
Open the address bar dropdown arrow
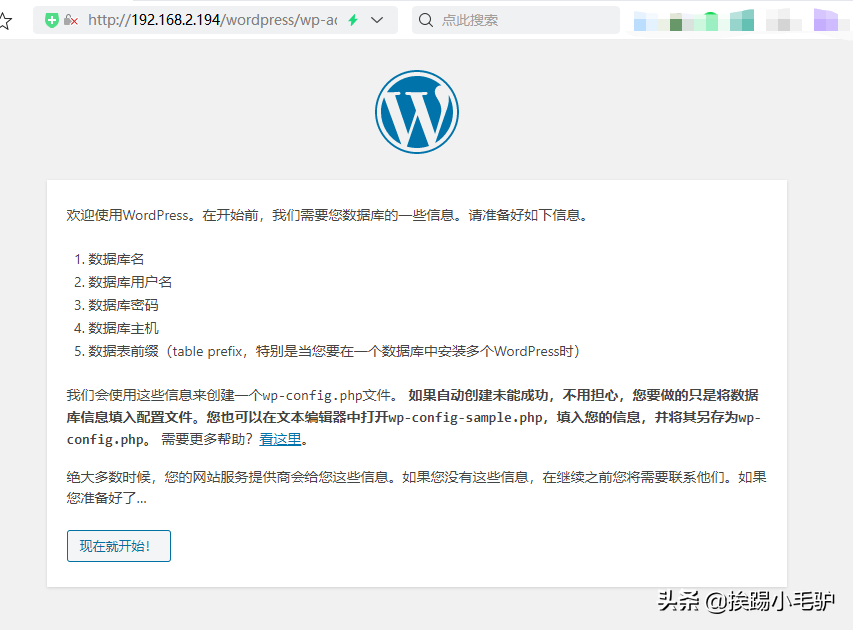(377, 20)
